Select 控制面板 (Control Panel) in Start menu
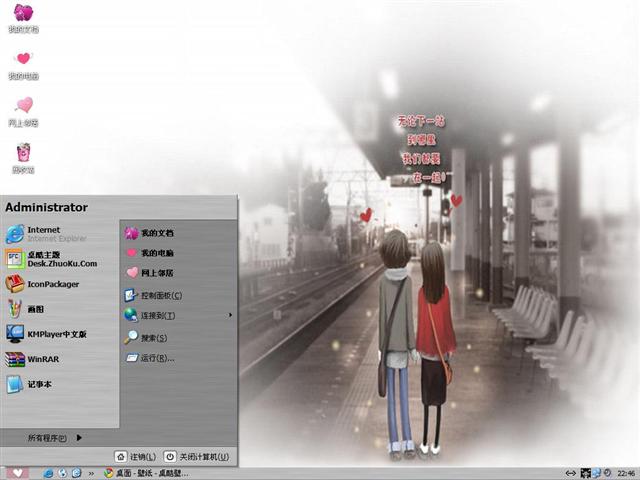640x480 pixels. click(x=160, y=296)
